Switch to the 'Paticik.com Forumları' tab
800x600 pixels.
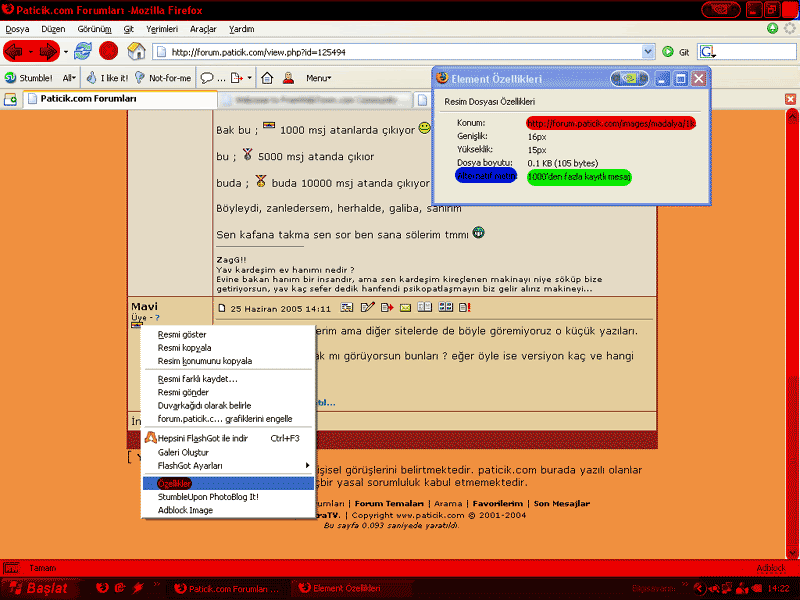coord(88,99)
